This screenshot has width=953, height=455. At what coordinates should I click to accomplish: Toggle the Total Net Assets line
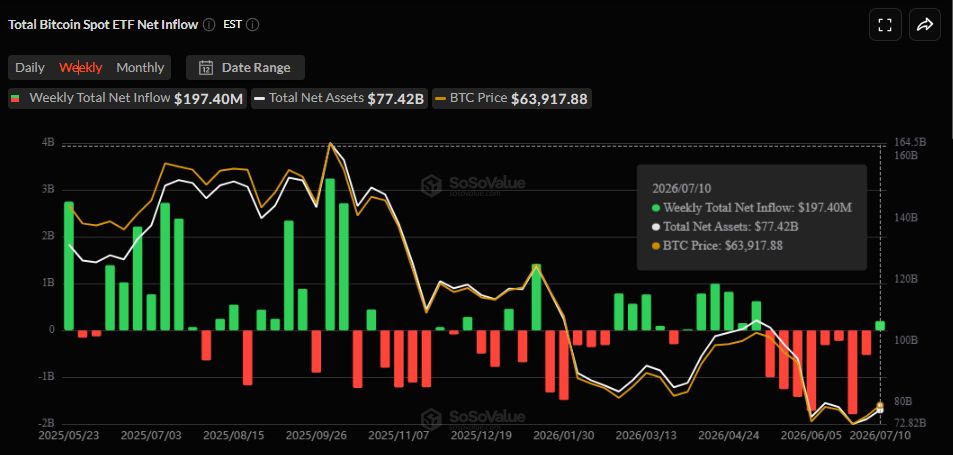click(x=339, y=98)
